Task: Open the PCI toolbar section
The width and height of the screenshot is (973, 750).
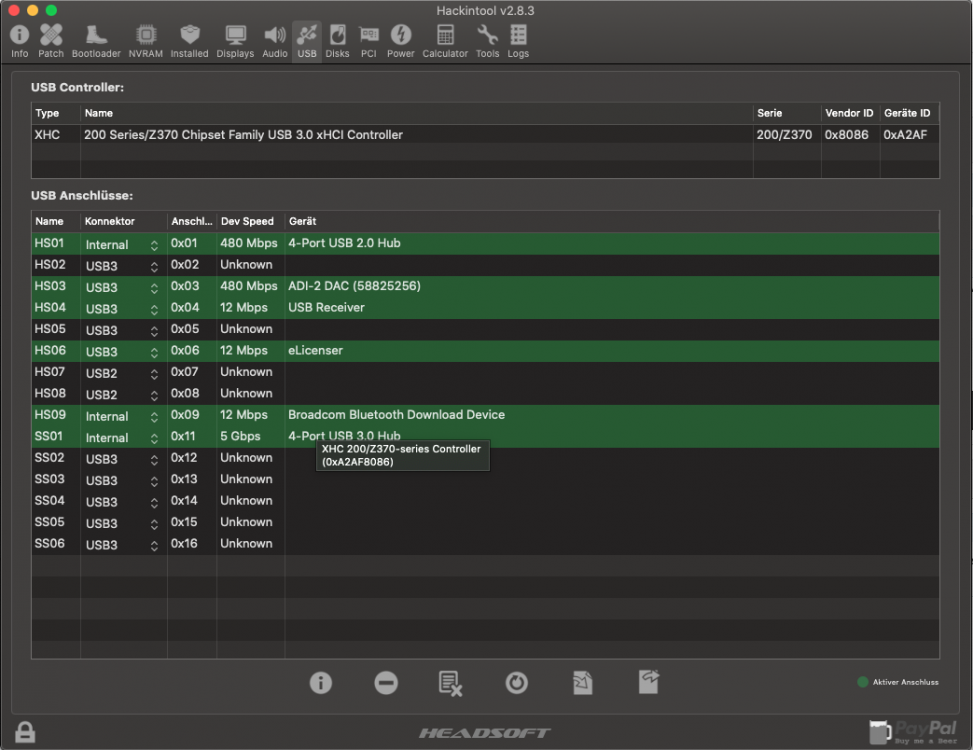Action: point(369,41)
